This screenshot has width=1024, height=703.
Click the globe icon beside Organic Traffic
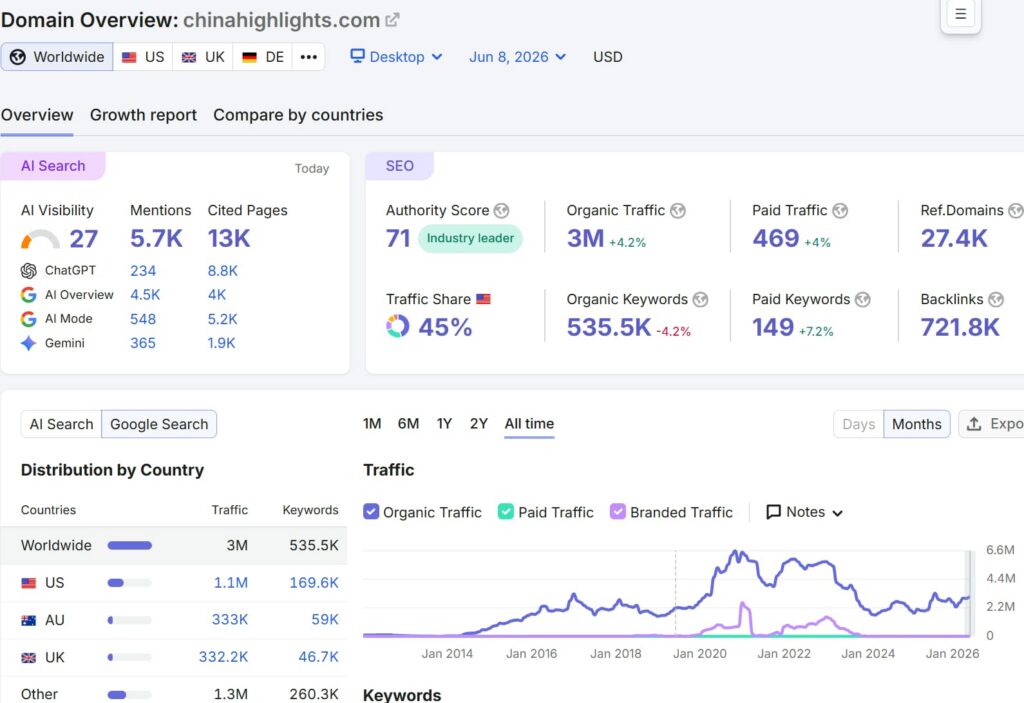click(678, 210)
